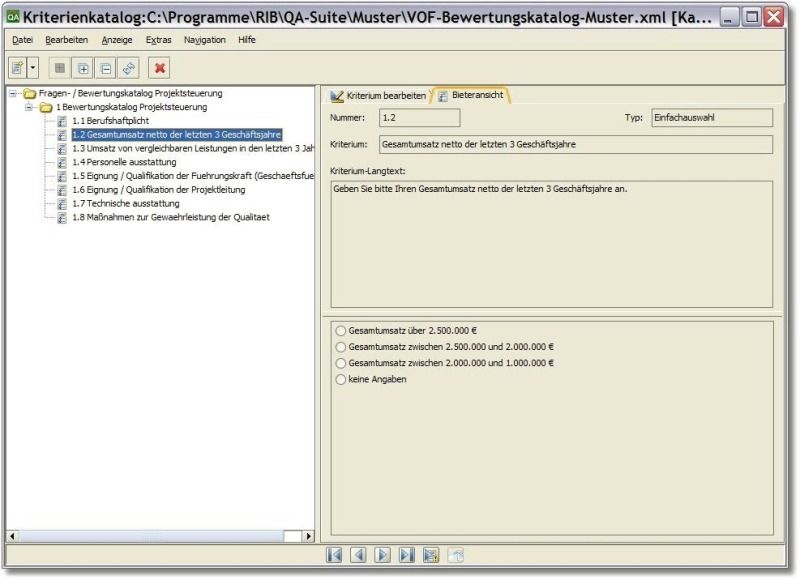
Task: Select tree item '1.7 Technische ausstattung'
Action: pyautogui.click(x=126, y=204)
